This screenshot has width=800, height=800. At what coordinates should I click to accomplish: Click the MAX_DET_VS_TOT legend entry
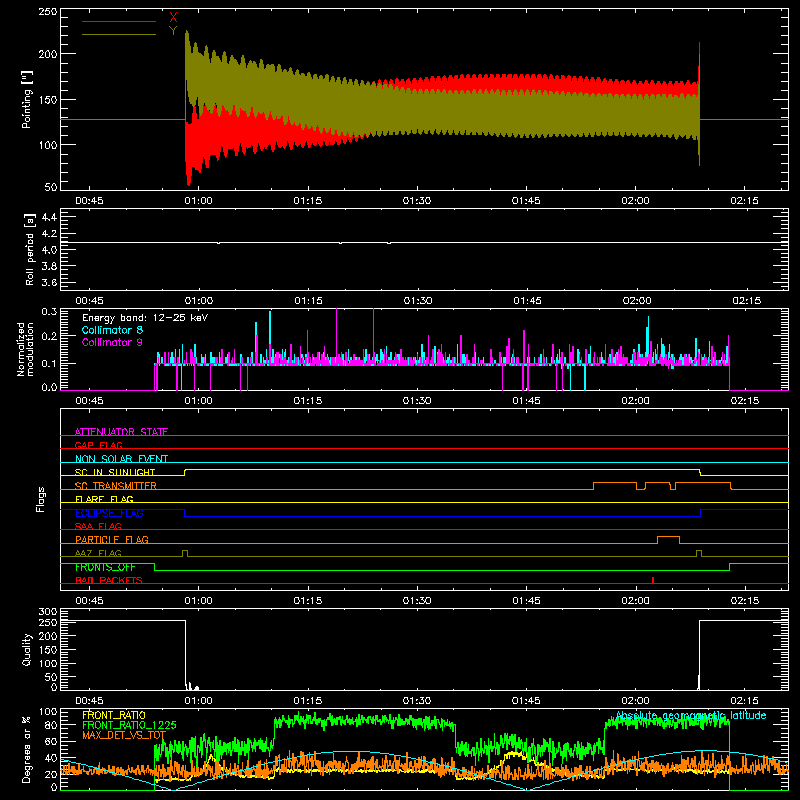pos(124,735)
